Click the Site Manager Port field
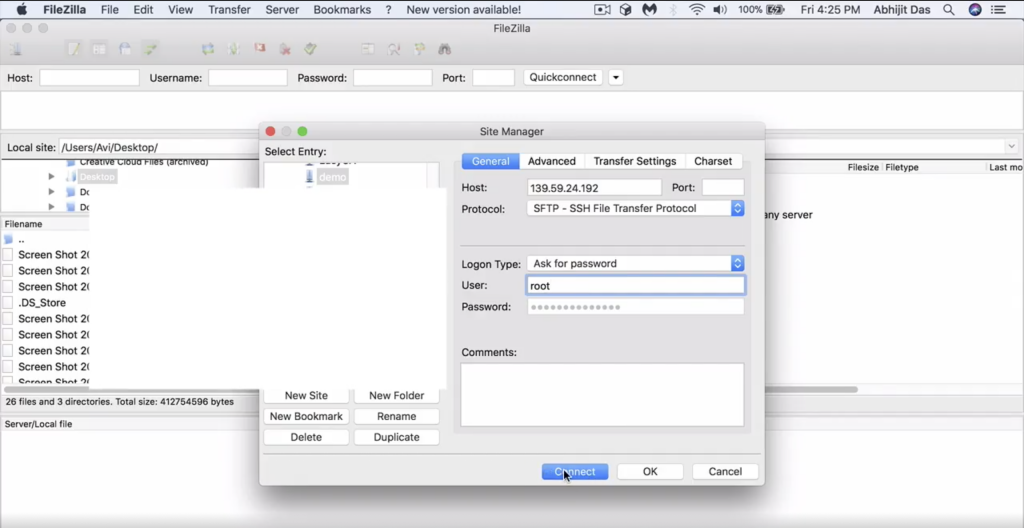This screenshot has width=1024, height=528. coord(723,188)
